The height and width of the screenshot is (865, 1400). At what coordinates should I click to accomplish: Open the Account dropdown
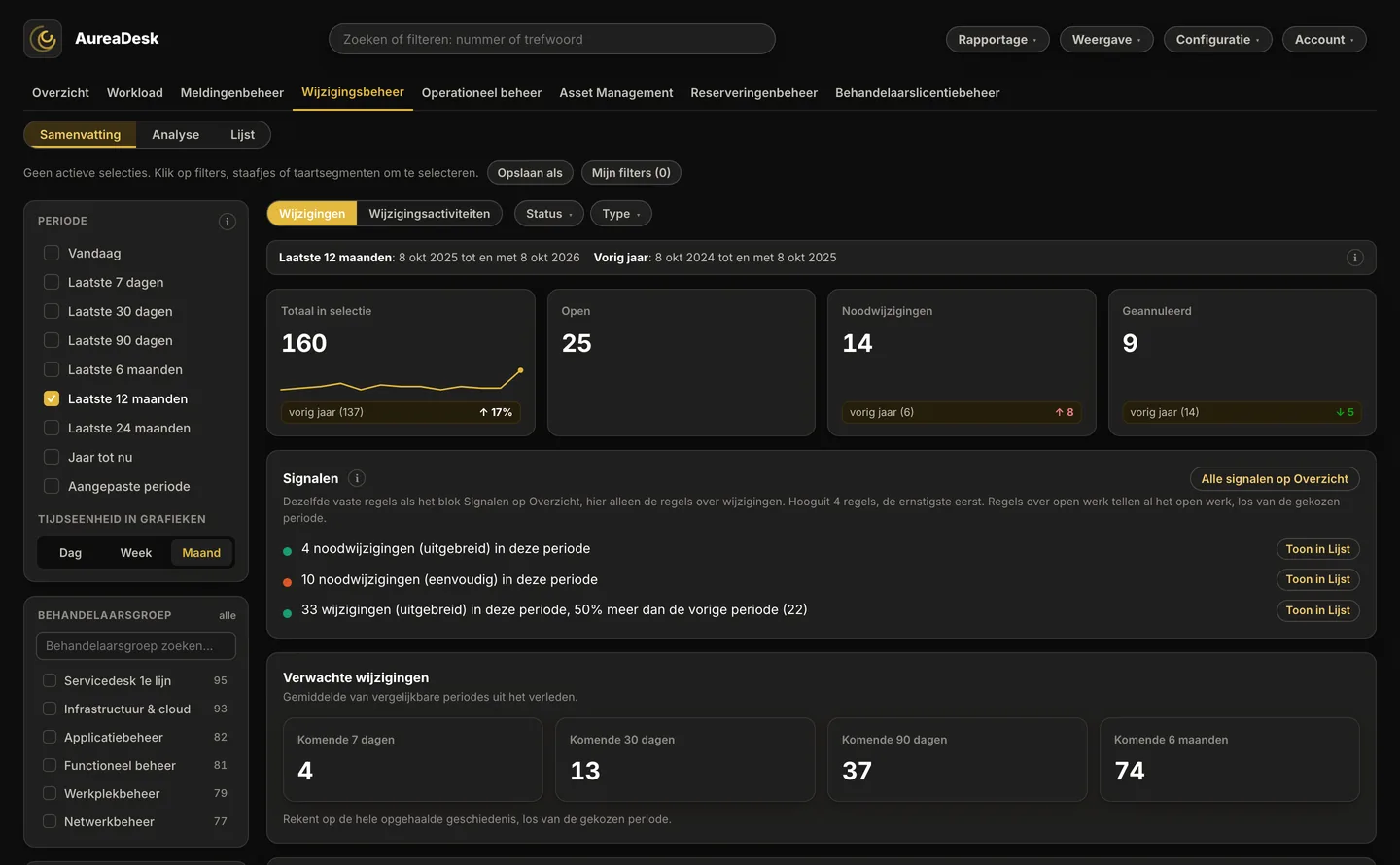tap(1324, 39)
